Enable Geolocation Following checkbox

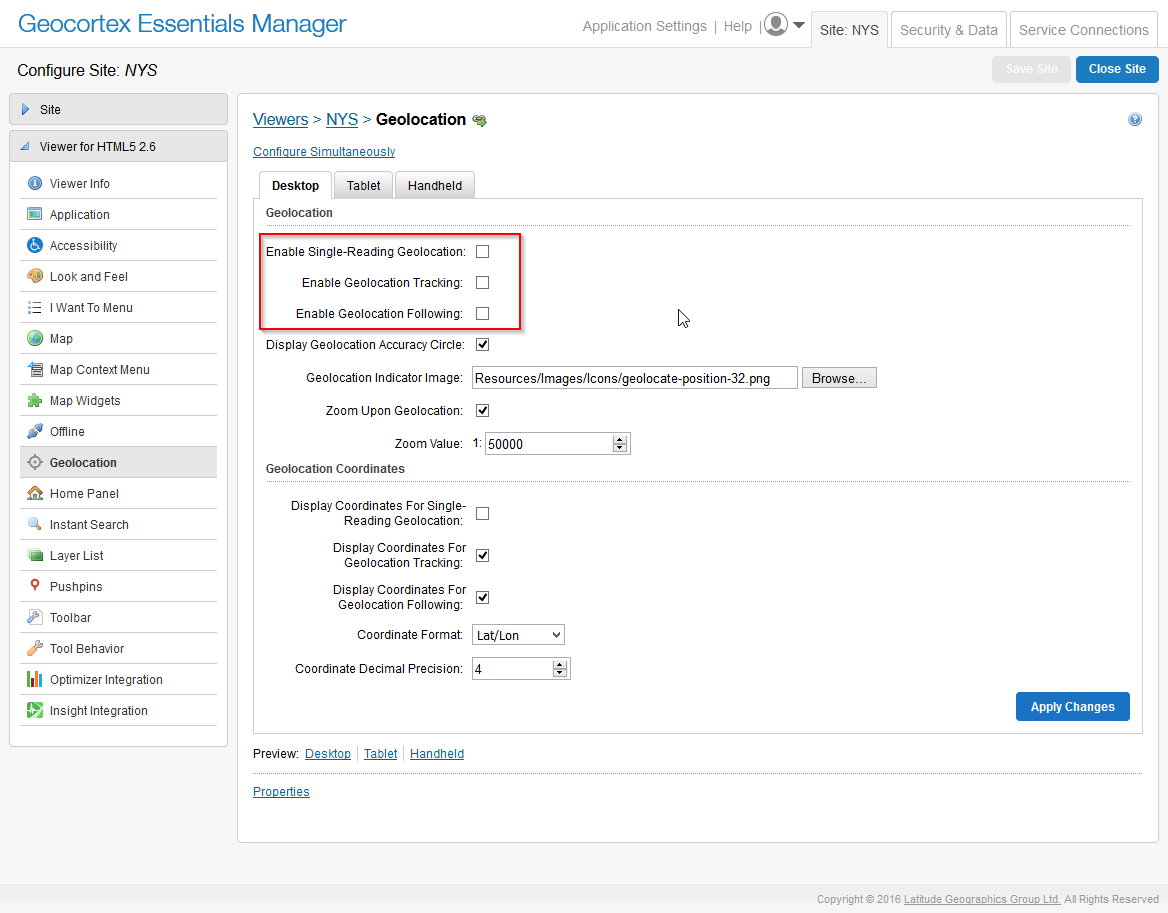[x=483, y=314]
